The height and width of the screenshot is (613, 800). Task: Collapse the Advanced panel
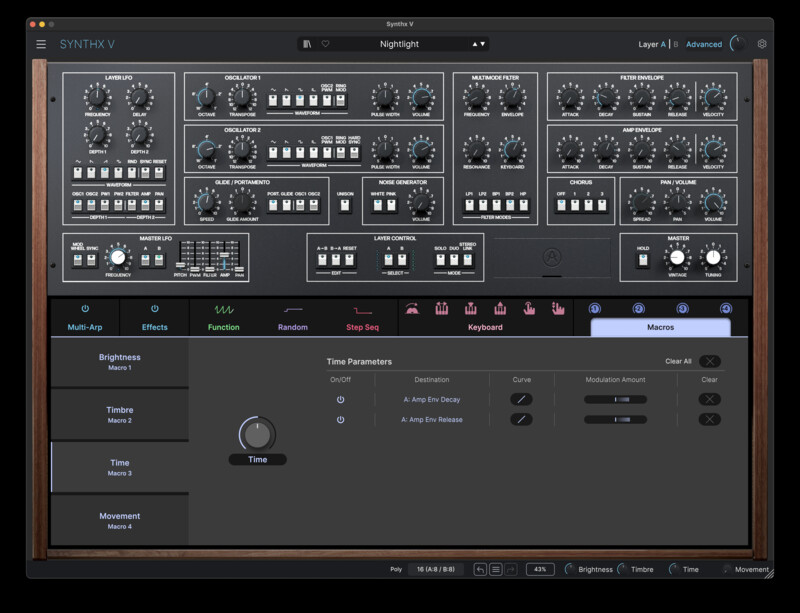(x=704, y=44)
